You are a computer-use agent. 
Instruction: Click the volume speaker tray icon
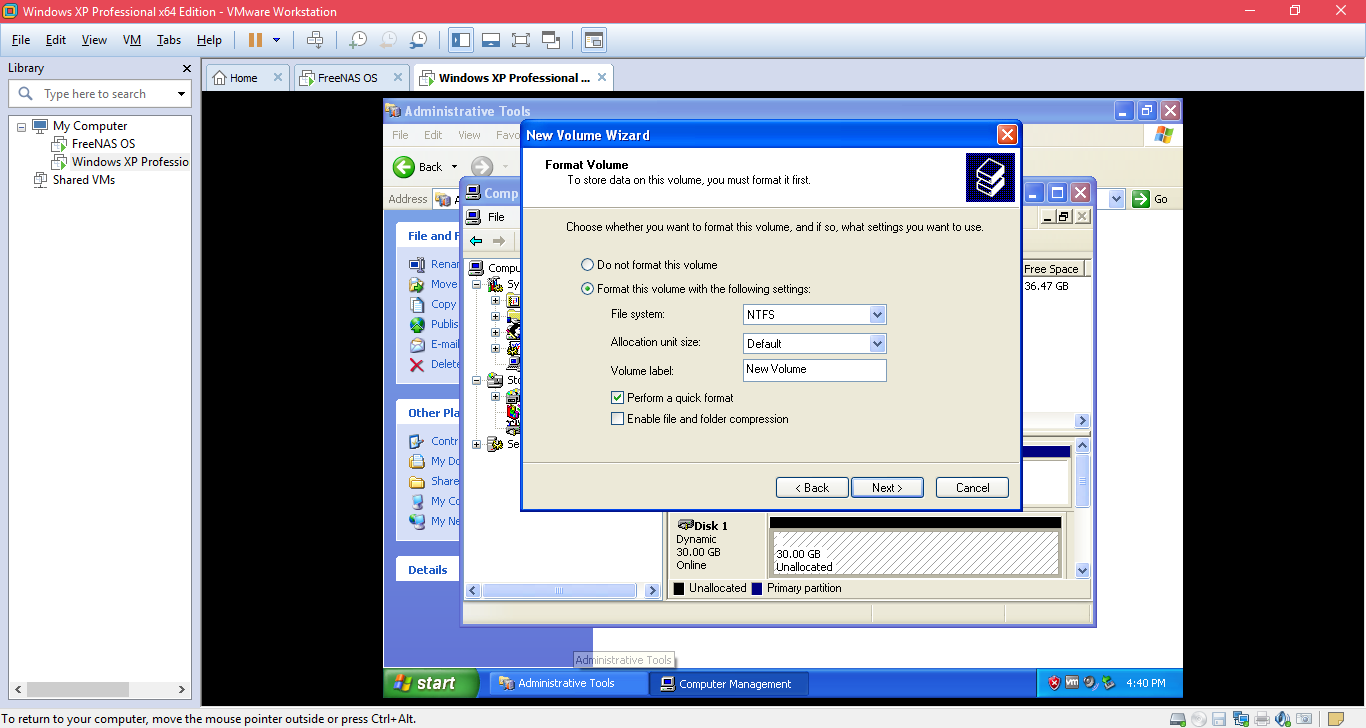(x=1090, y=683)
